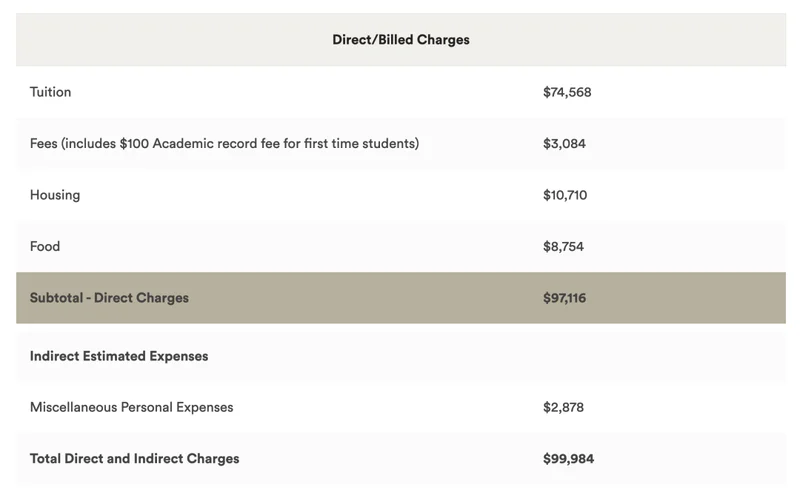The width and height of the screenshot is (800, 501).
Task: Select the $2,878 miscellaneous amount
Action: point(563,407)
